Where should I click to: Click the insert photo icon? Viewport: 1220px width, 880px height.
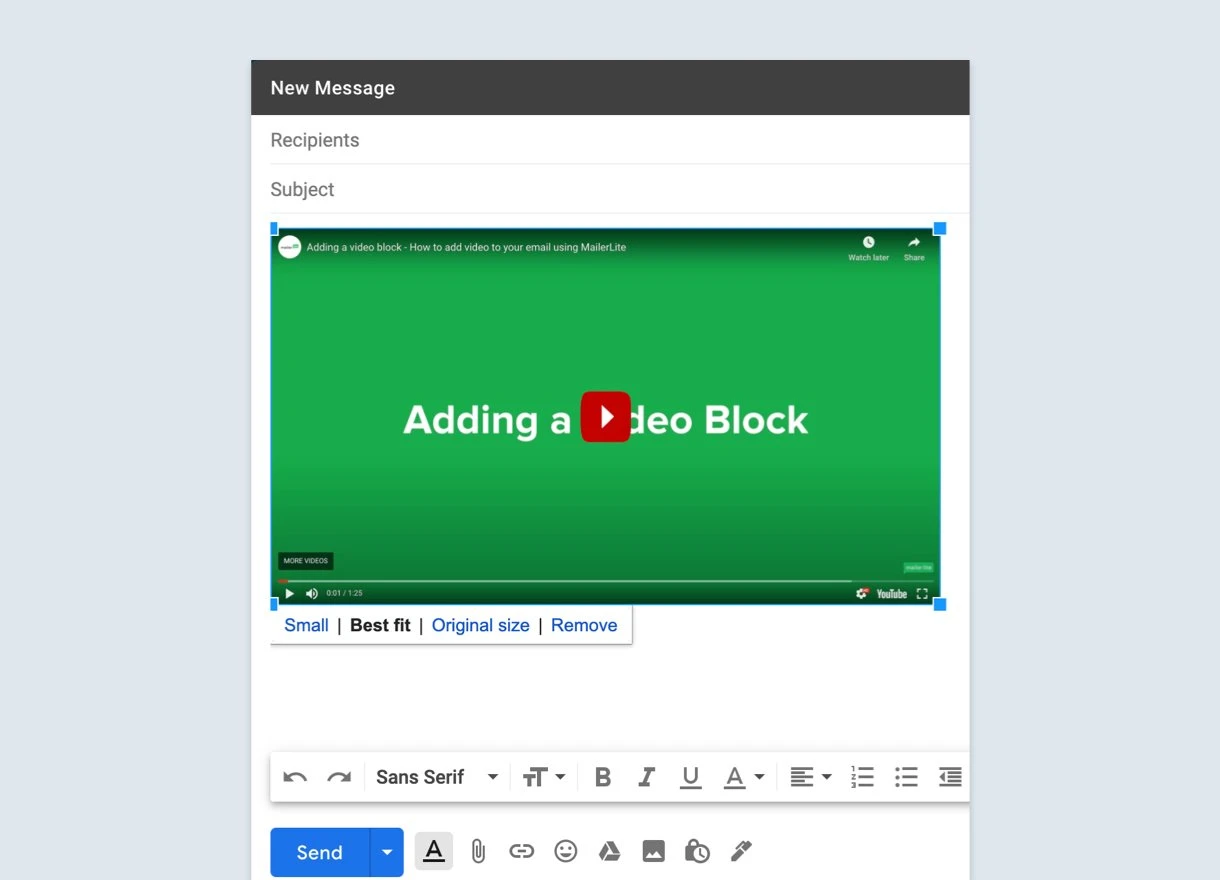[653, 852]
